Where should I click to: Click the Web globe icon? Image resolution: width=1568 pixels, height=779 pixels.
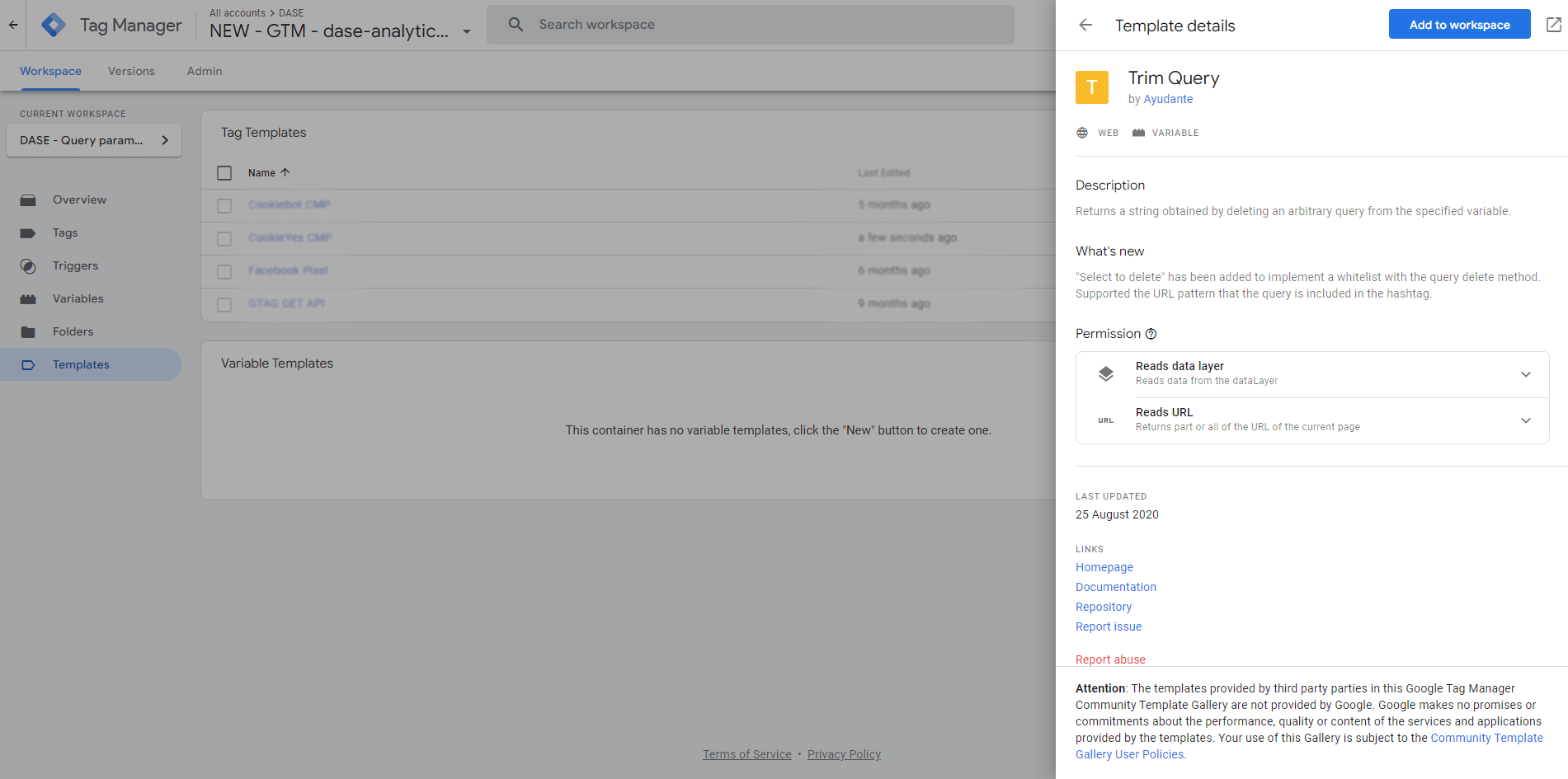1082,133
